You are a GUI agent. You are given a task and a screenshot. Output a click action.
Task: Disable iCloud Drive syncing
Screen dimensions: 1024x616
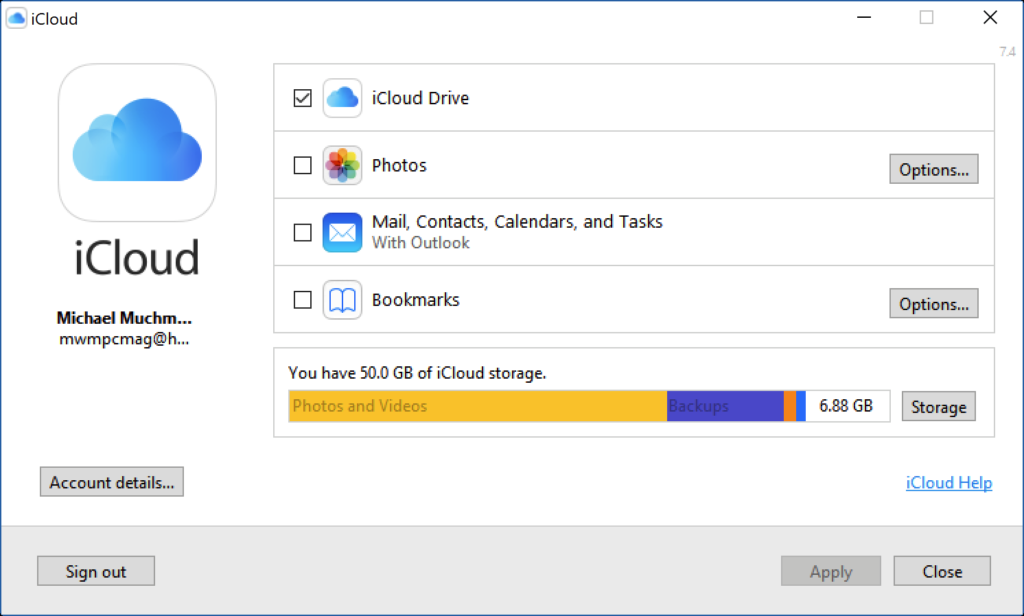302,97
